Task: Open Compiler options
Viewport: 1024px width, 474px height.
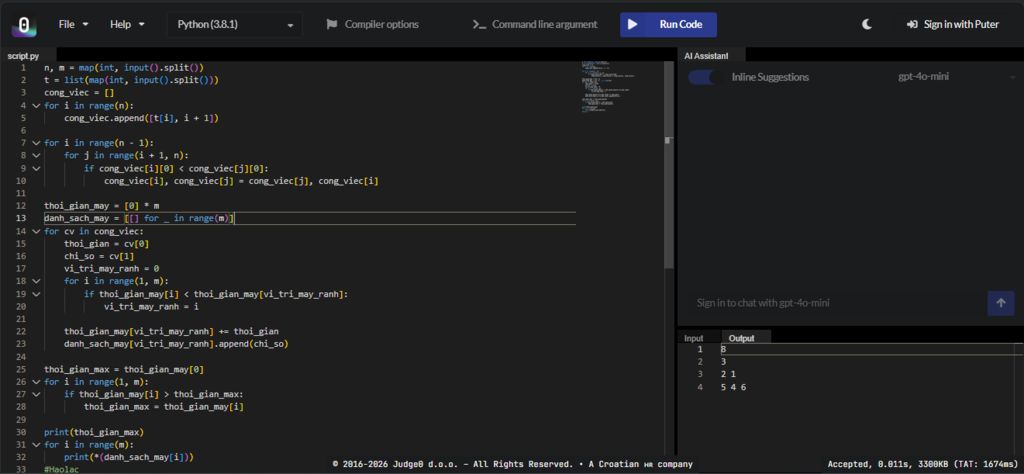Action: [373, 24]
